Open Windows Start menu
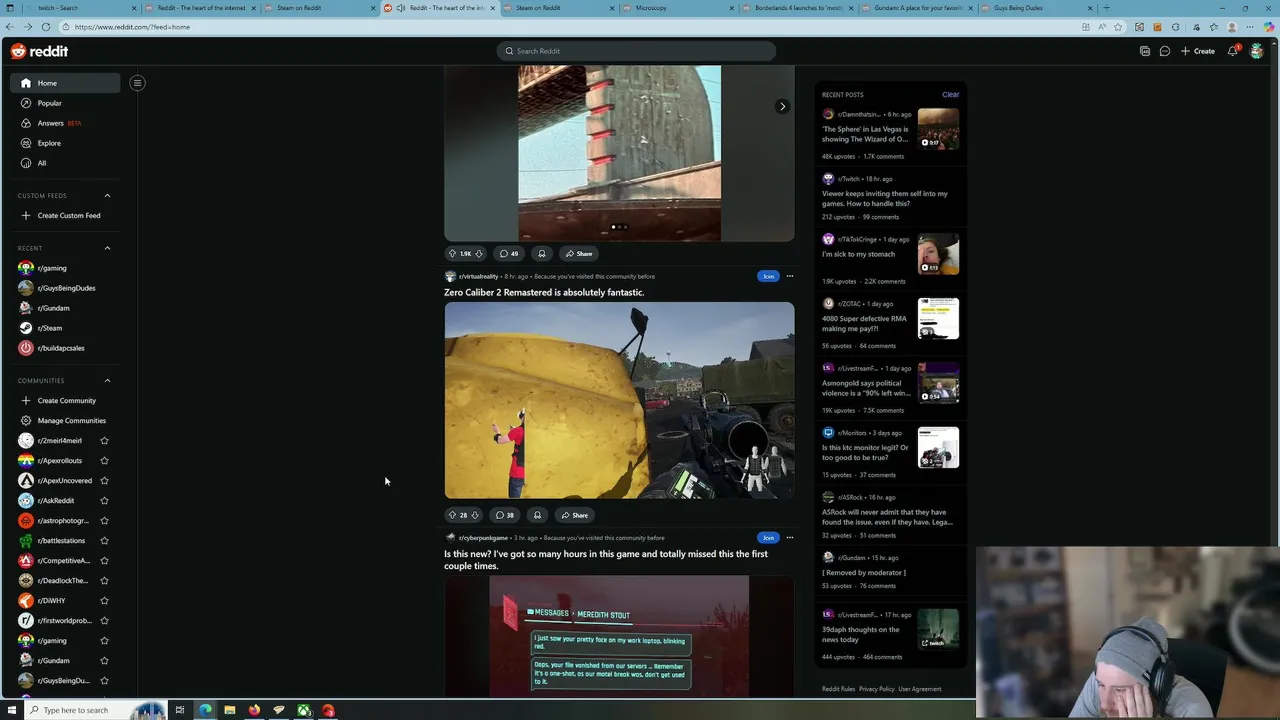Image resolution: width=1280 pixels, height=720 pixels. tap(12, 710)
